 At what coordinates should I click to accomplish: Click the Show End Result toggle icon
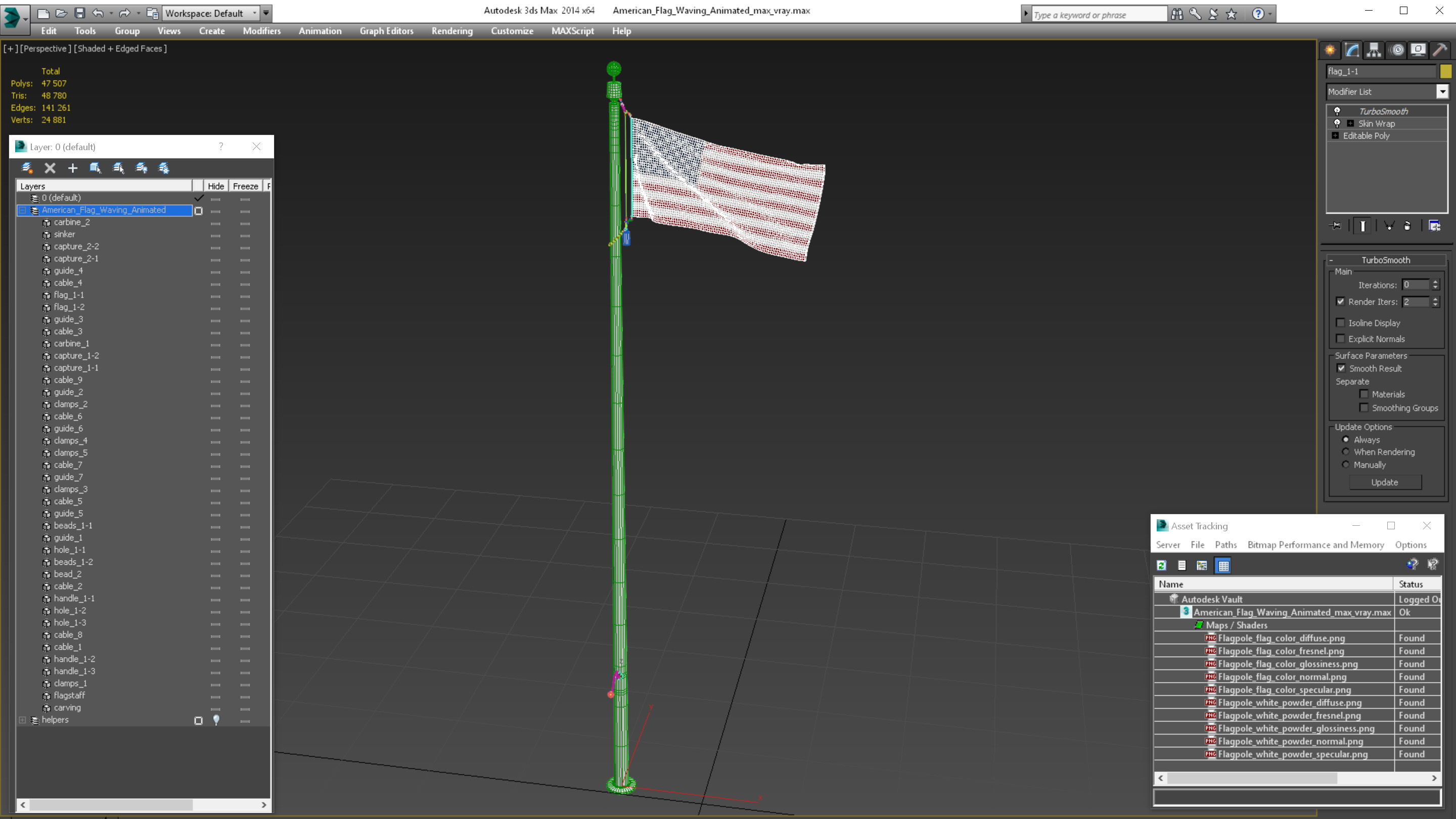(x=1363, y=225)
